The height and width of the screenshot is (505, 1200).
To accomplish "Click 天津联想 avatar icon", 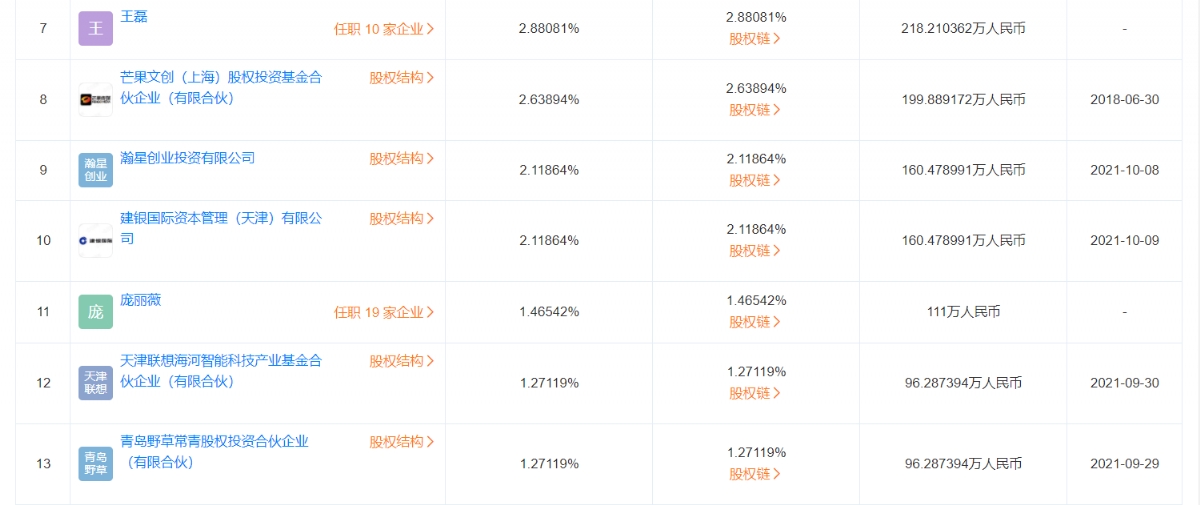I will click(x=96, y=383).
